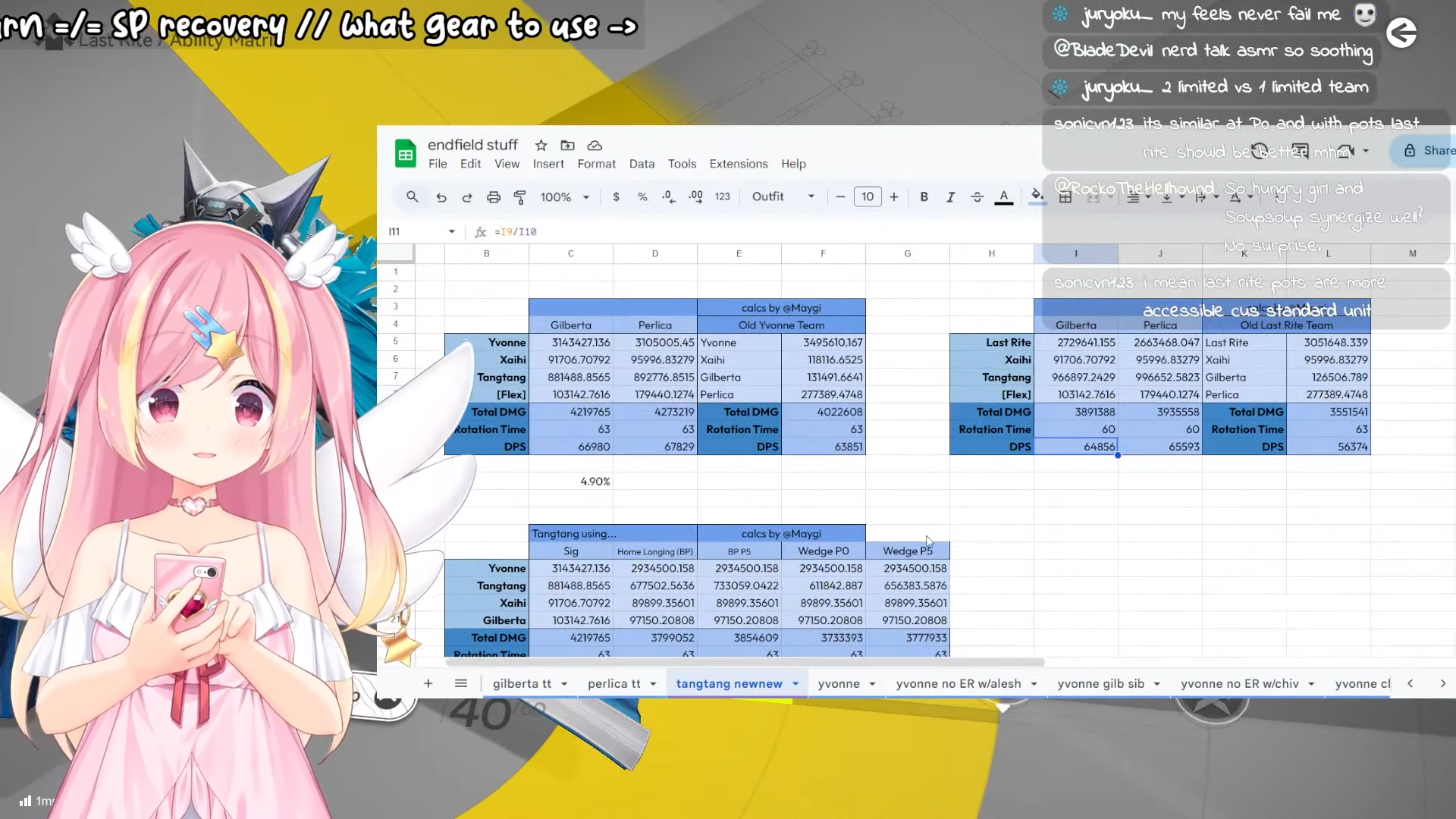Select the paint format roller icon
The height and width of the screenshot is (819, 1456).
(520, 197)
